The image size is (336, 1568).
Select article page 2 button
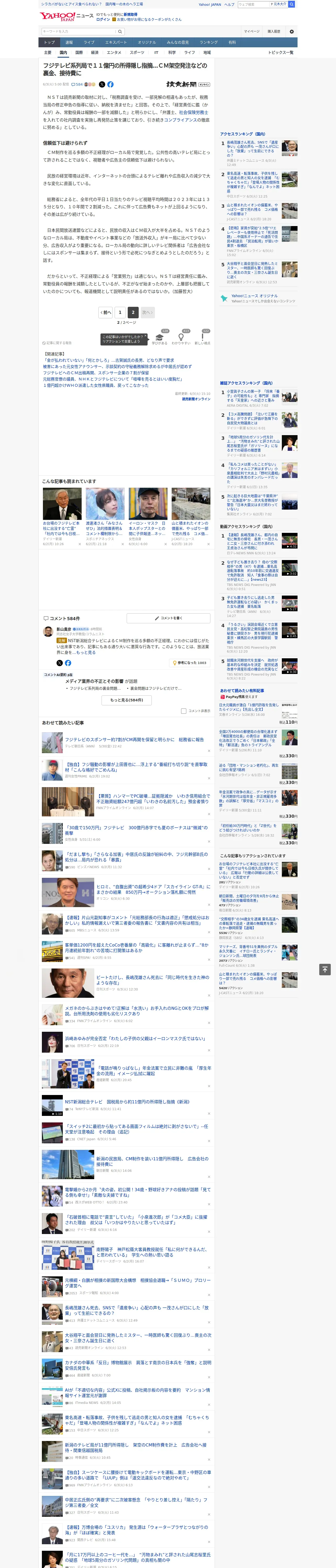coord(133,312)
